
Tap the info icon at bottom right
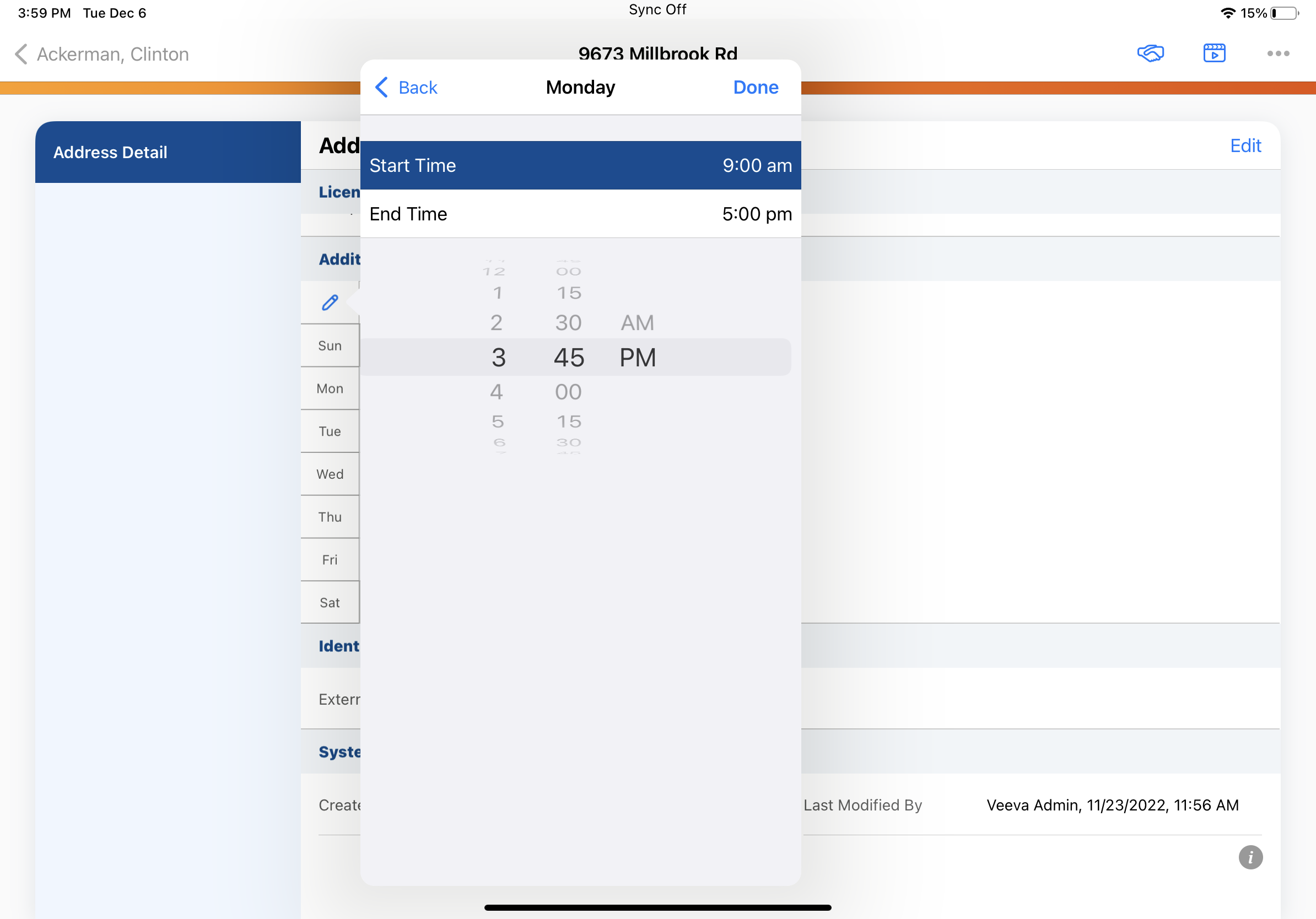tap(1250, 857)
